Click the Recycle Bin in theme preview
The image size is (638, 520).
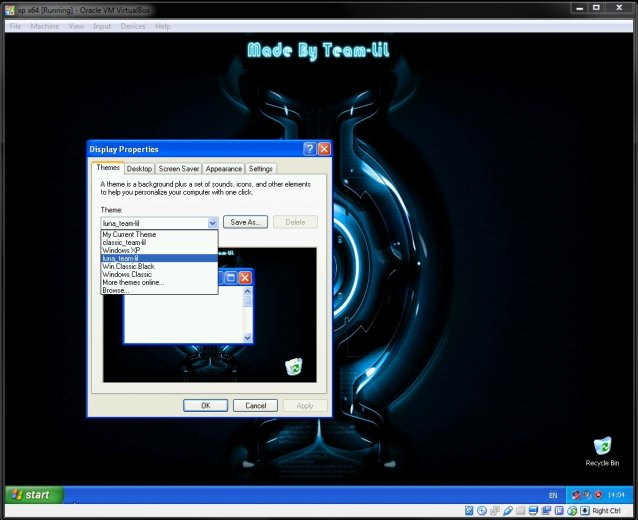click(x=294, y=366)
